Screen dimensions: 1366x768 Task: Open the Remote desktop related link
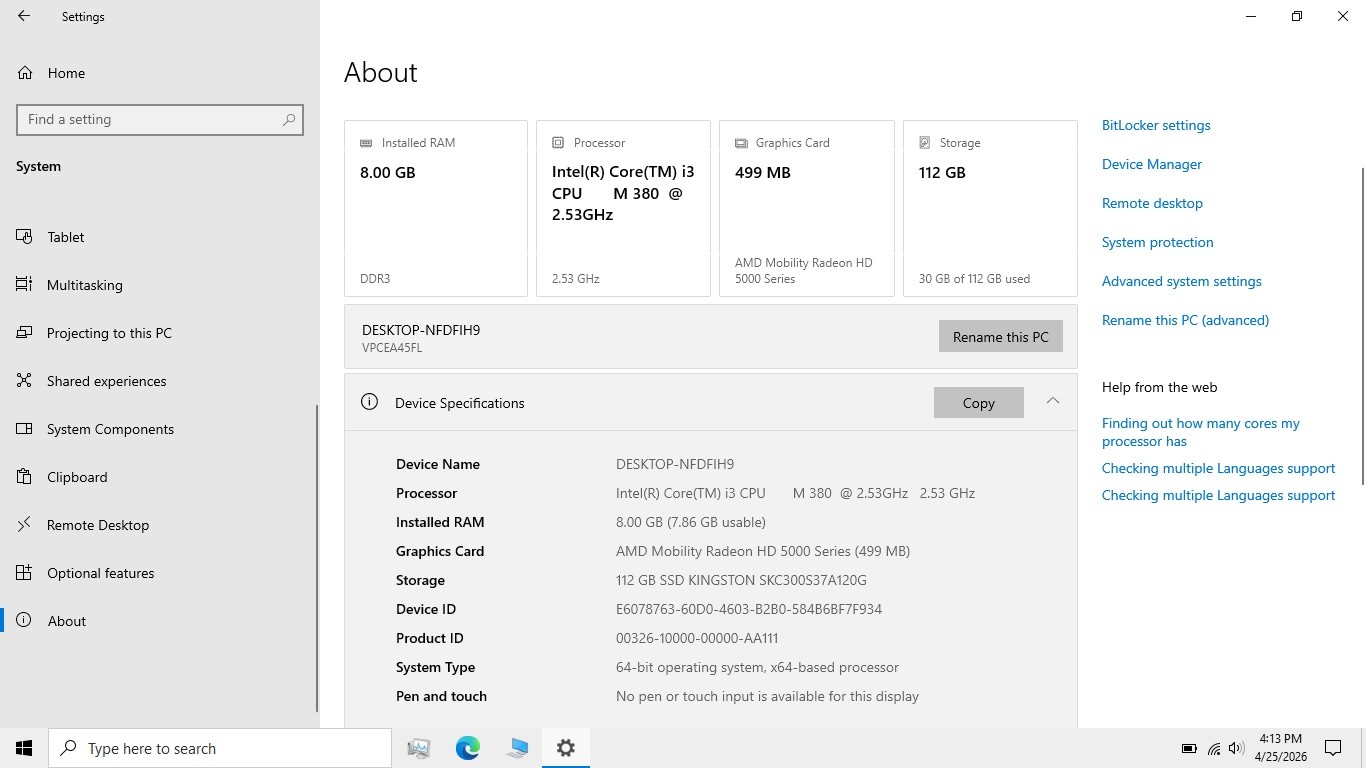tap(1152, 203)
